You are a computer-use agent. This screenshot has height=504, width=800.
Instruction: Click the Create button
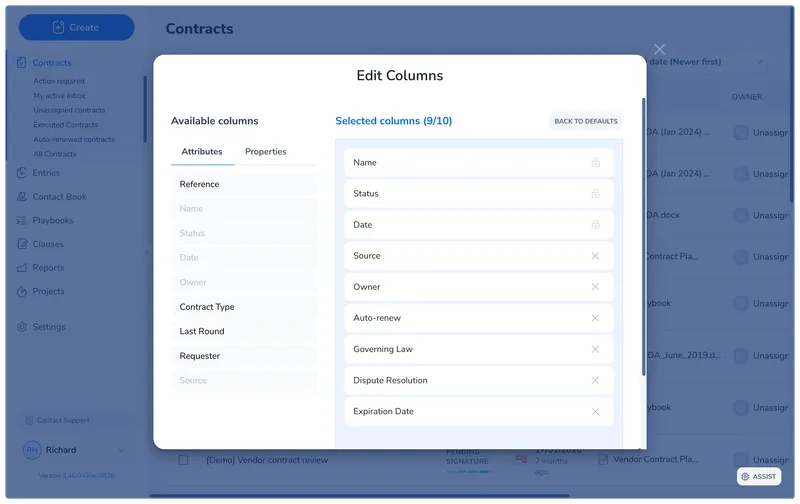pos(77,27)
